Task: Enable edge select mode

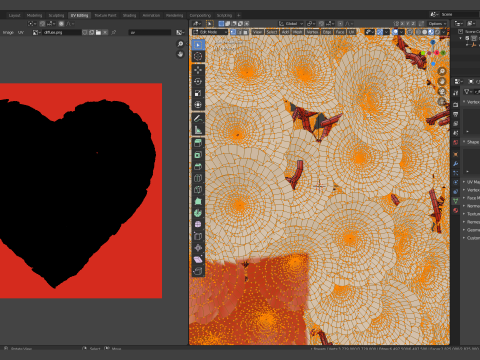Action: click(239, 32)
